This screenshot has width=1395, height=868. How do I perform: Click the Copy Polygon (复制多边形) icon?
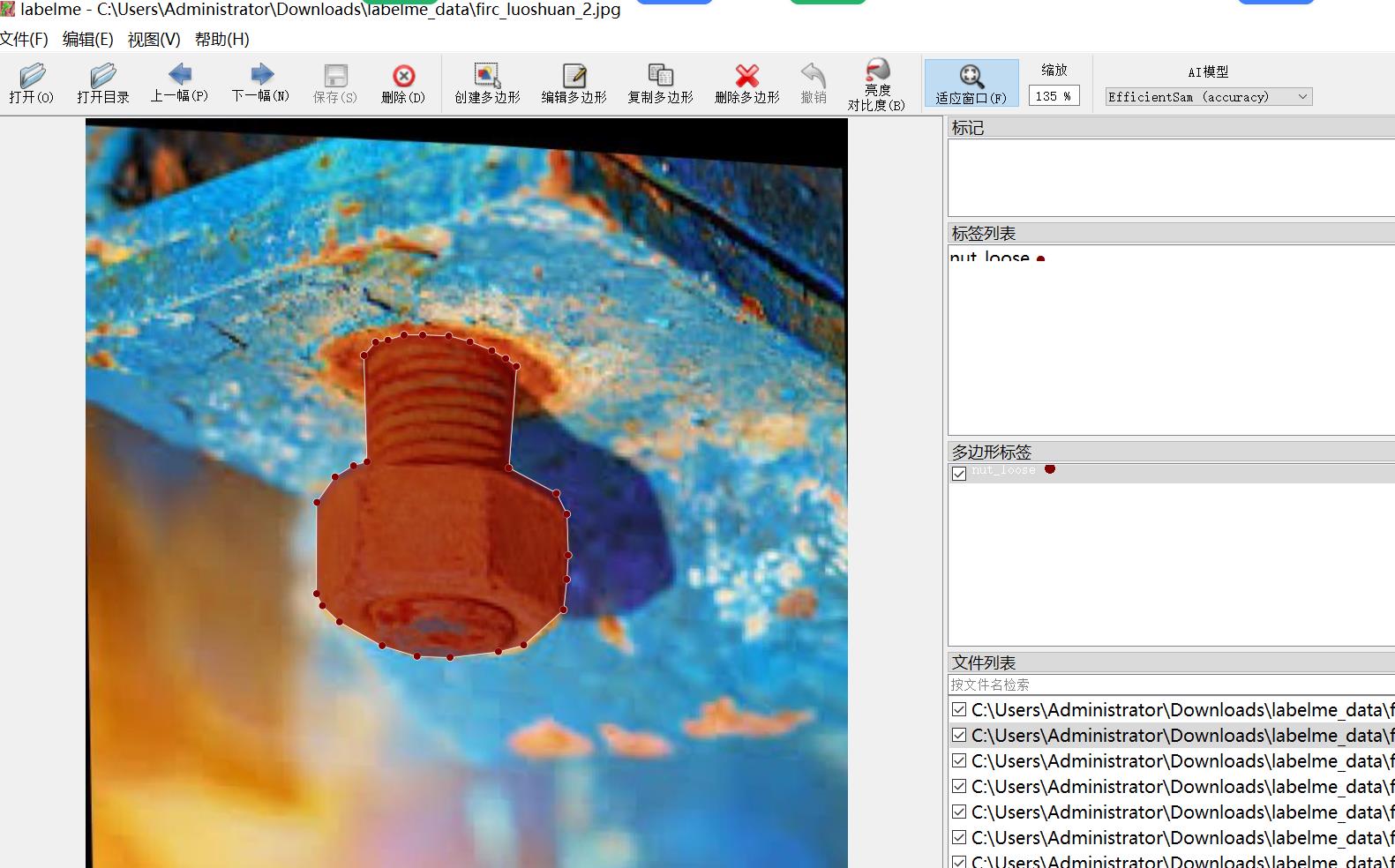tap(660, 84)
